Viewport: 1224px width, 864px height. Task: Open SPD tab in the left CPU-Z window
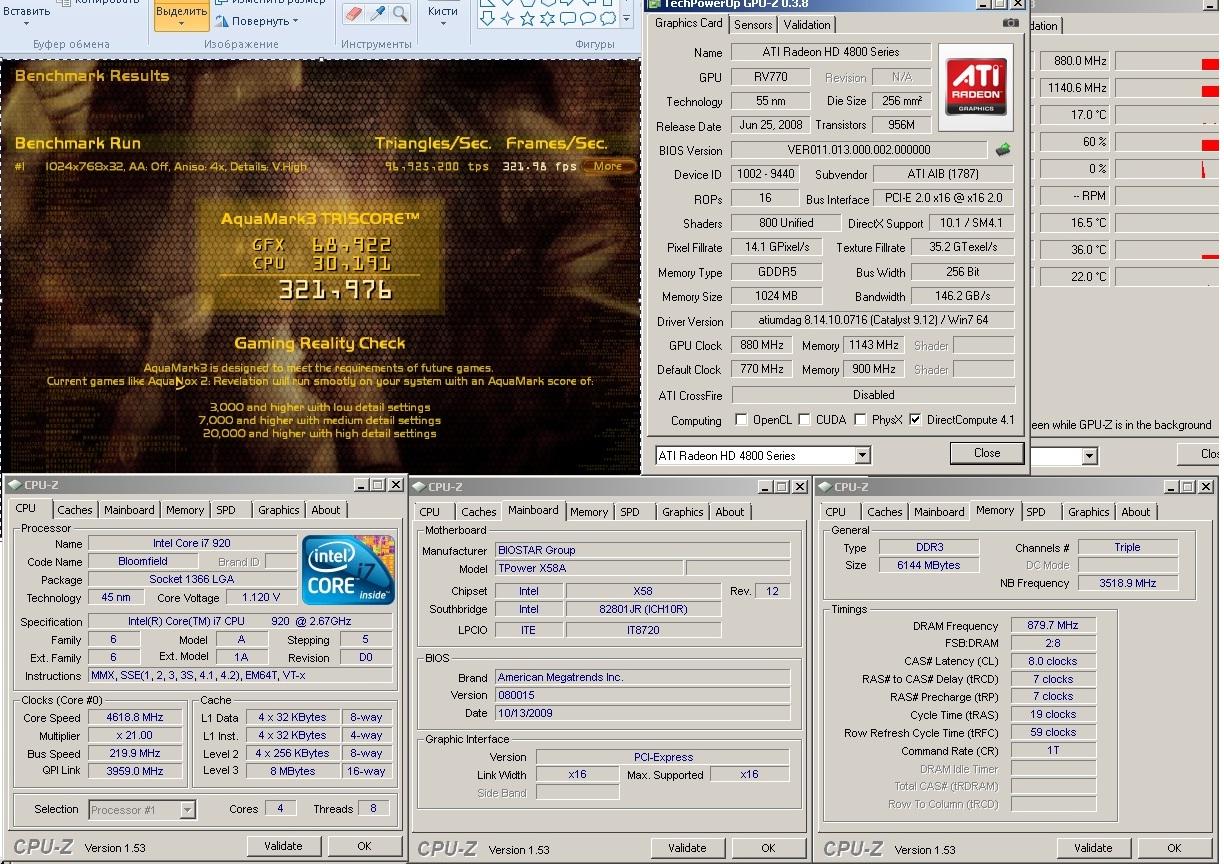226,510
